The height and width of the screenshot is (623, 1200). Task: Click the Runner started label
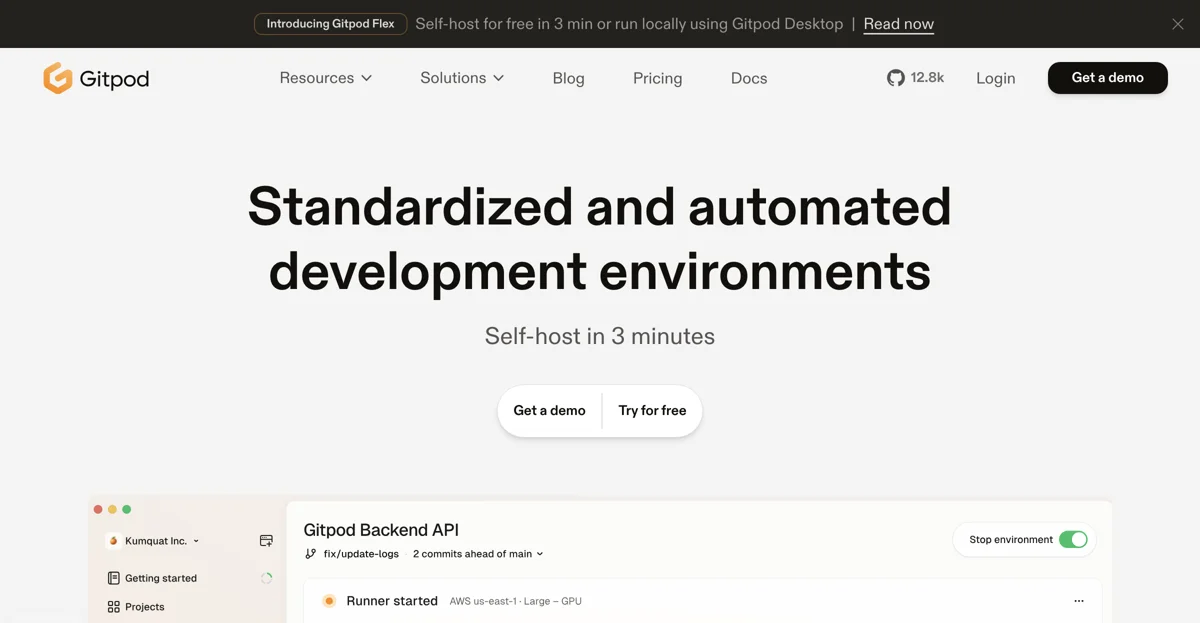[x=392, y=601]
